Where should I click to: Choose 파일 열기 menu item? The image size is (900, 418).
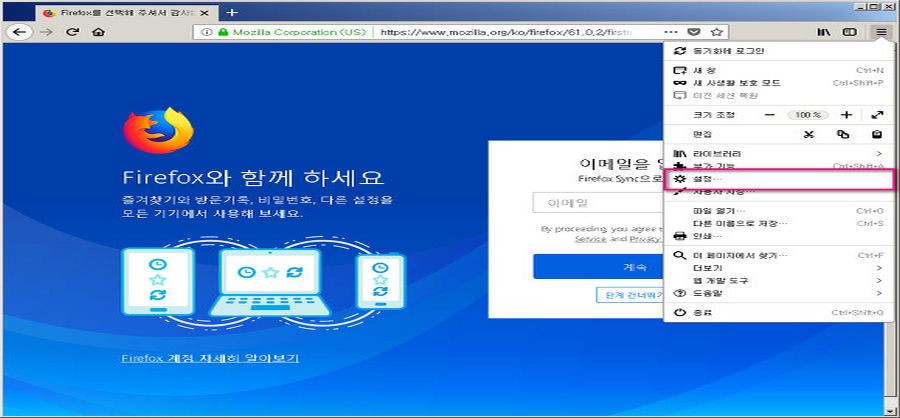[x=779, y=211]
